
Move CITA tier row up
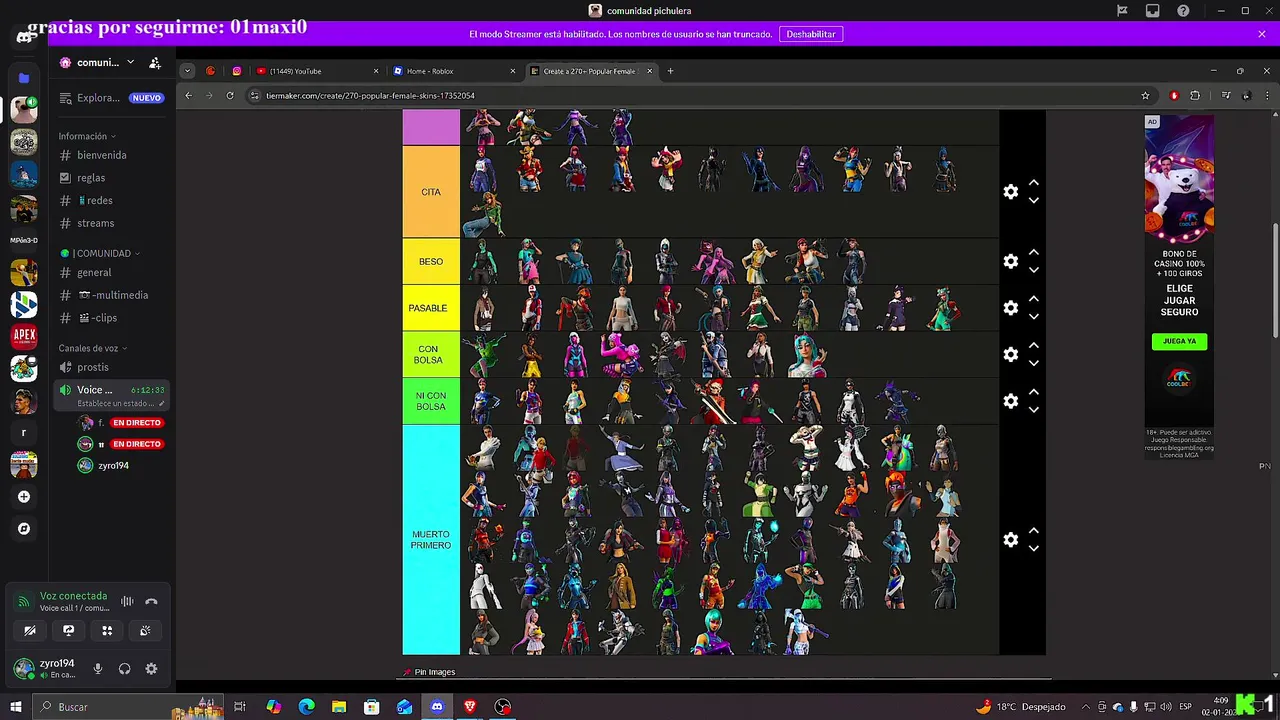tap(1034, 184)
